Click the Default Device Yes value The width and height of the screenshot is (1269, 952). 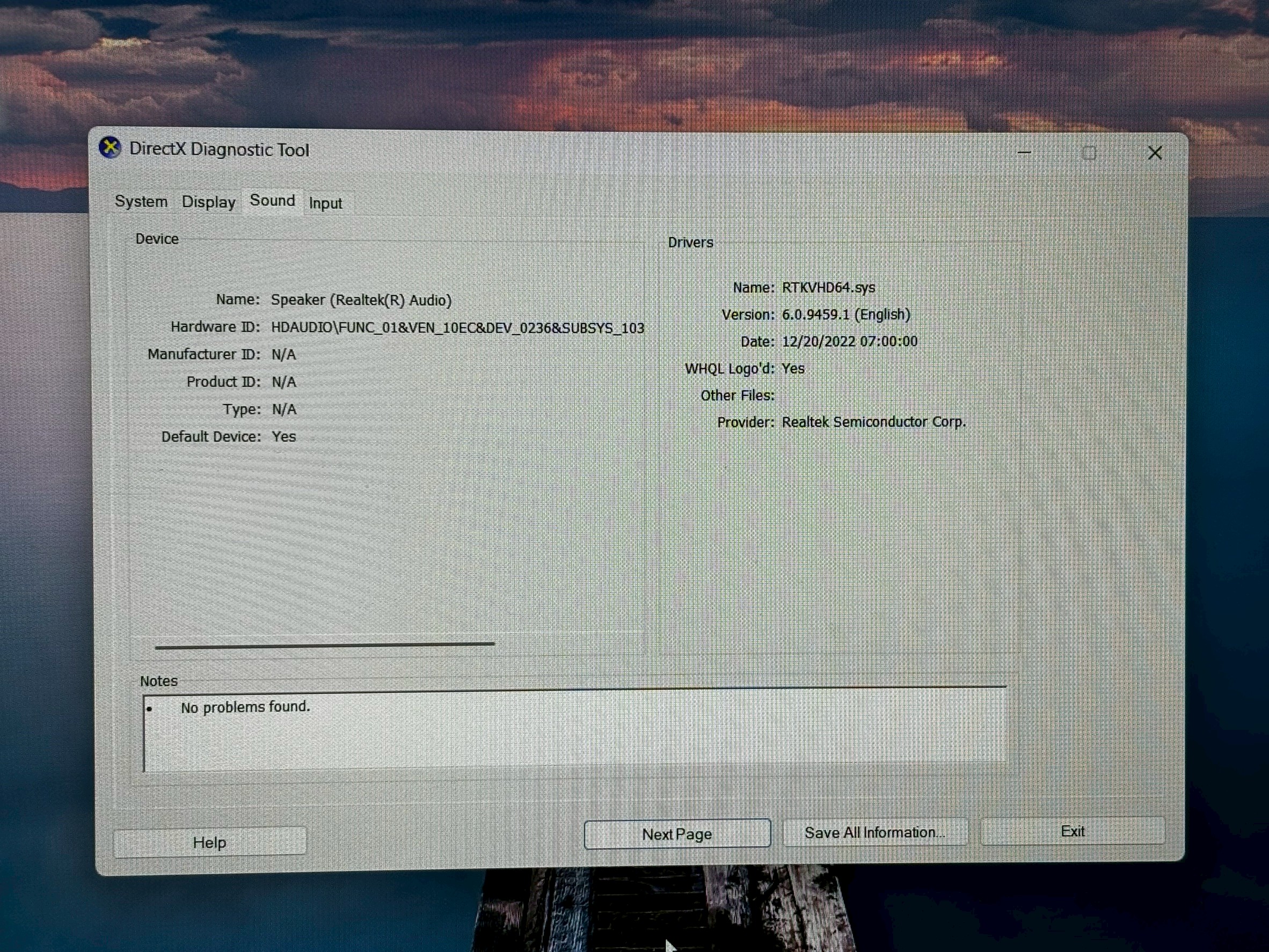pyautogui.click(x=286, y=436)
